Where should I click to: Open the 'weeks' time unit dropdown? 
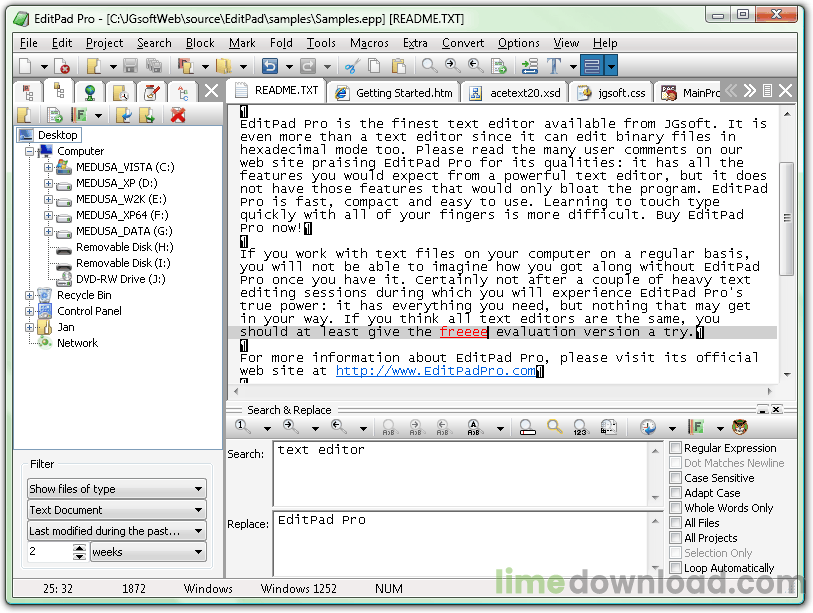point(147,552)
